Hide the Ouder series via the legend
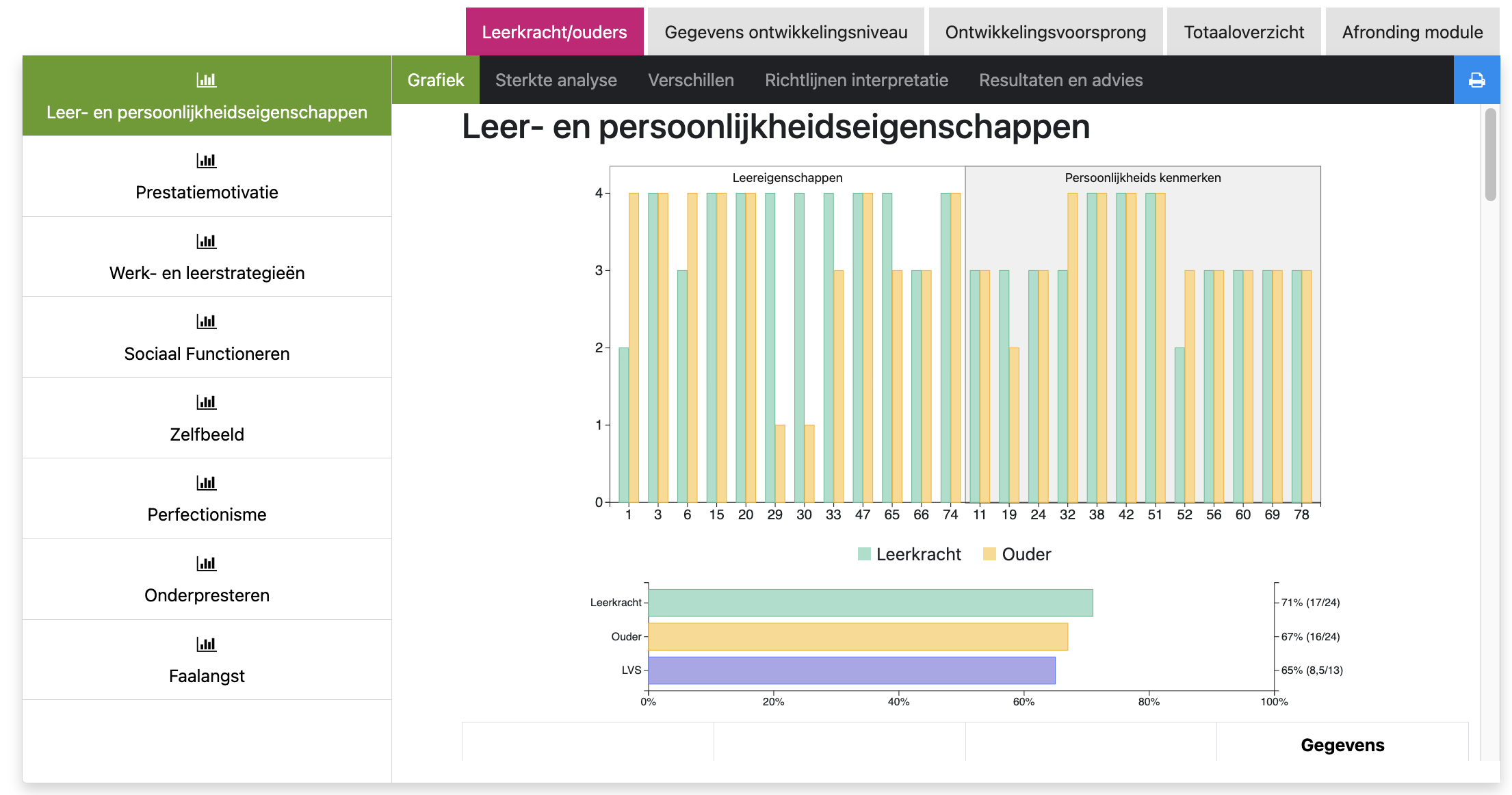 pos(1017,554)
